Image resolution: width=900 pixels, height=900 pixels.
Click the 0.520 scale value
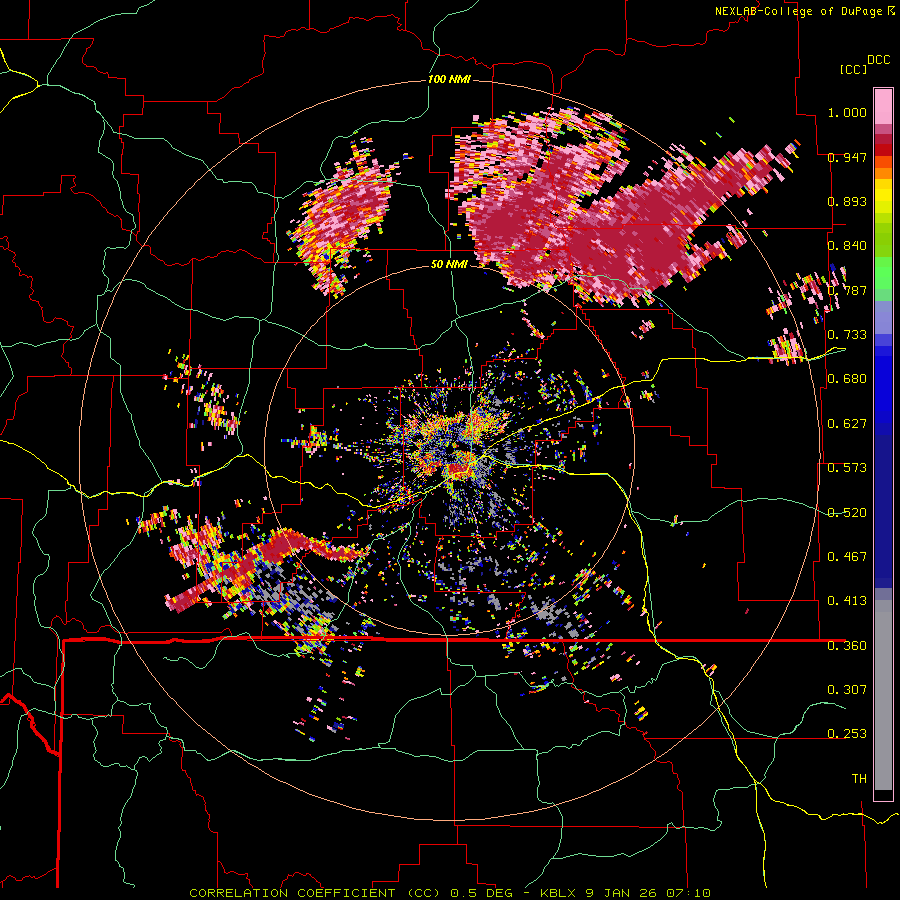847,513
